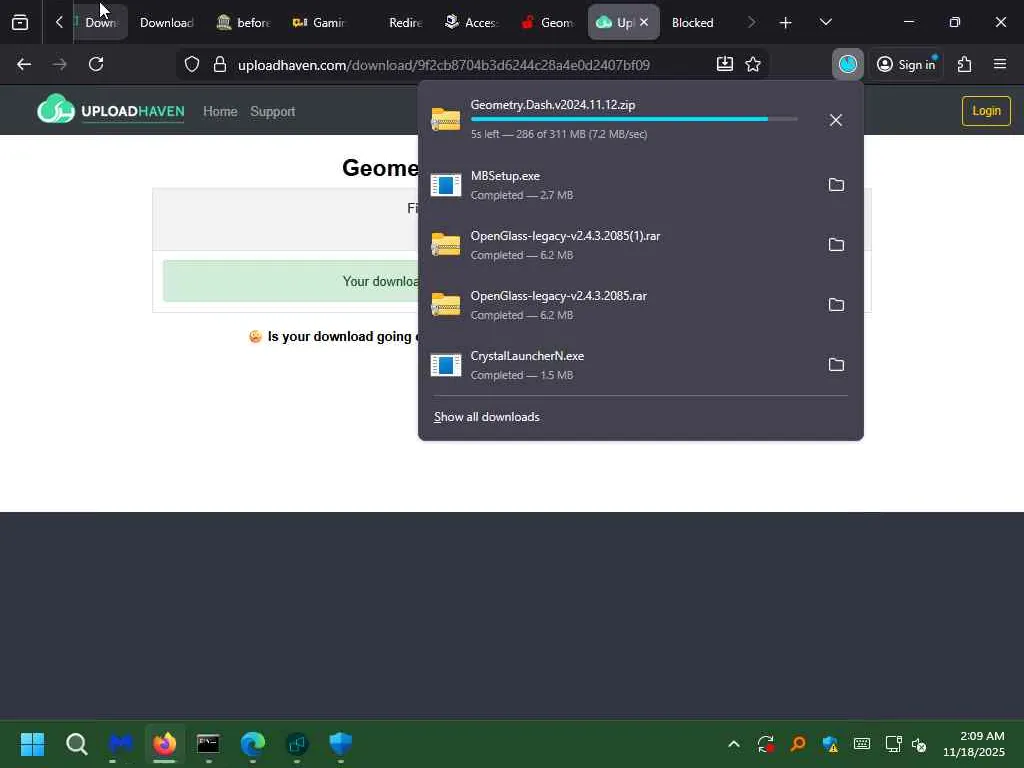
Task: Click Geometry.Dash.v2024.11.12.zip download progress bar
Action: coord(633,119)
